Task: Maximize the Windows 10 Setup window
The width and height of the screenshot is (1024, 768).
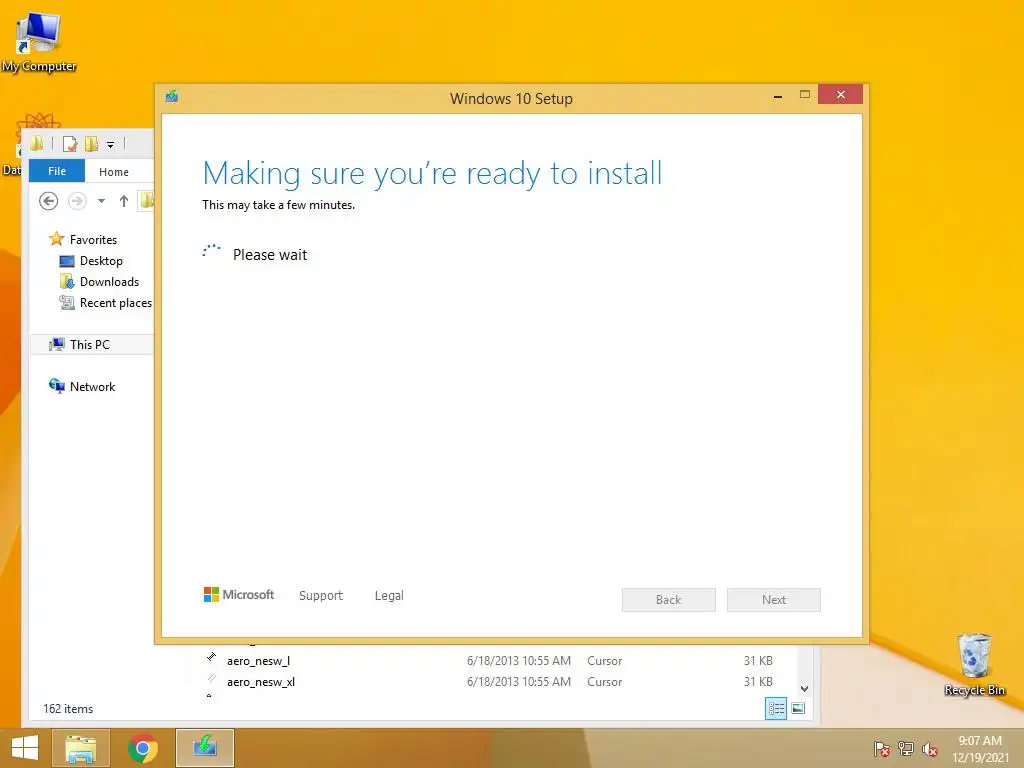Action: coord(805,95)
